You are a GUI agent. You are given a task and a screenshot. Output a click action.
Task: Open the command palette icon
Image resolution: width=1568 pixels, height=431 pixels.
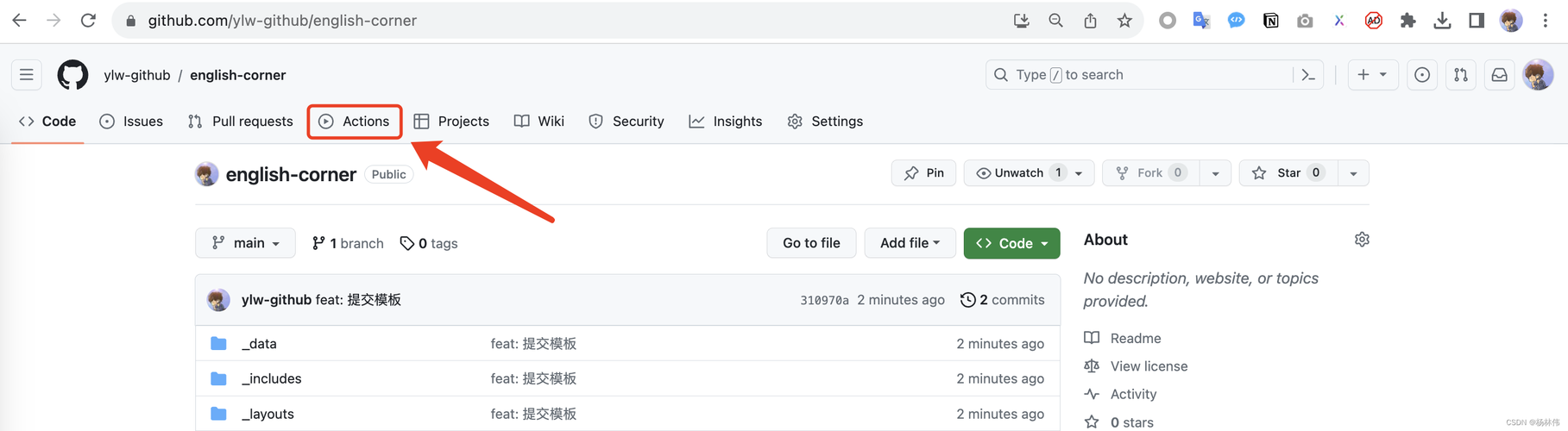[x=1308, y=75]
